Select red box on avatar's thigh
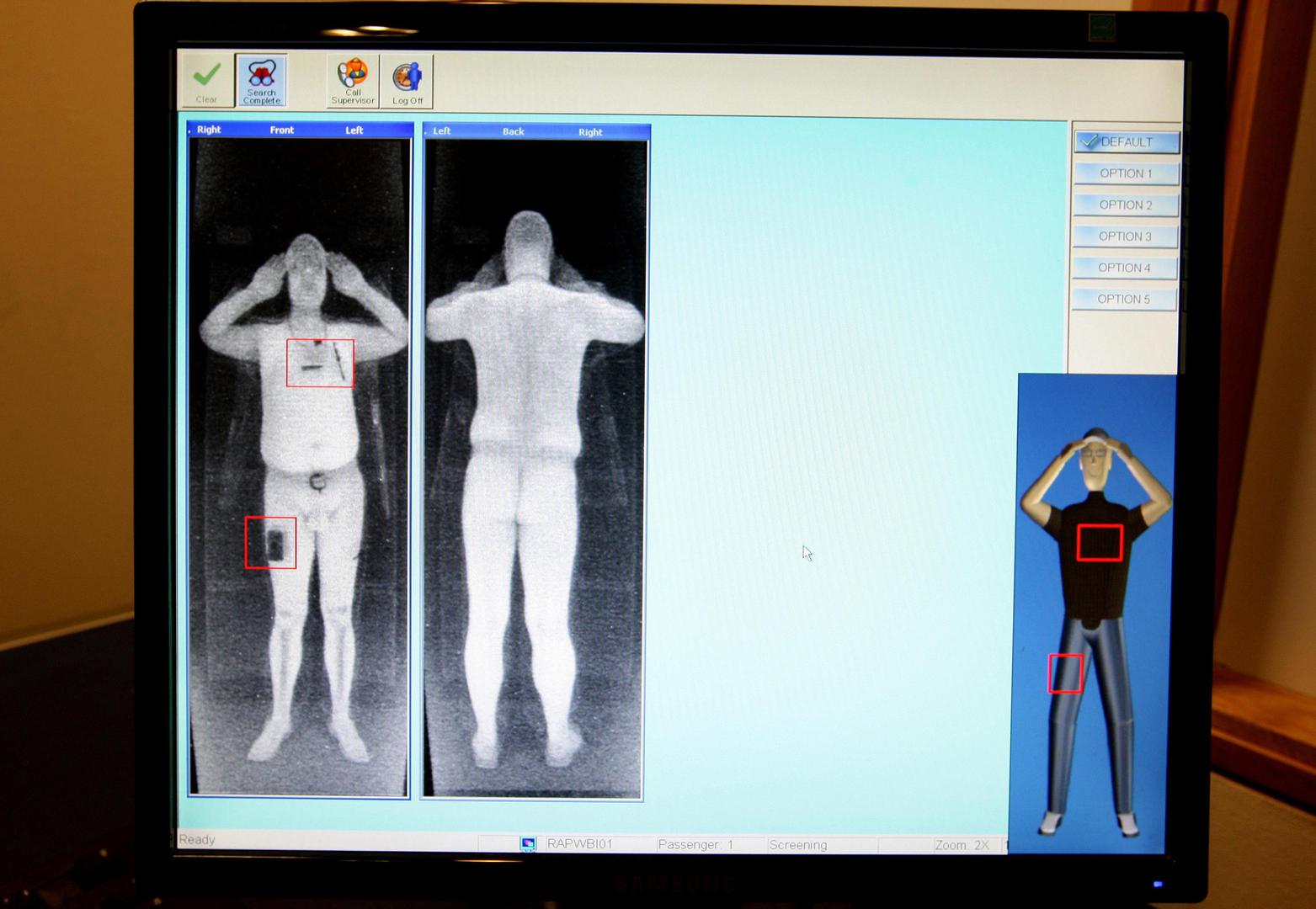Viewport: 1316px width, 909px height. click(x=1065, y=673)
